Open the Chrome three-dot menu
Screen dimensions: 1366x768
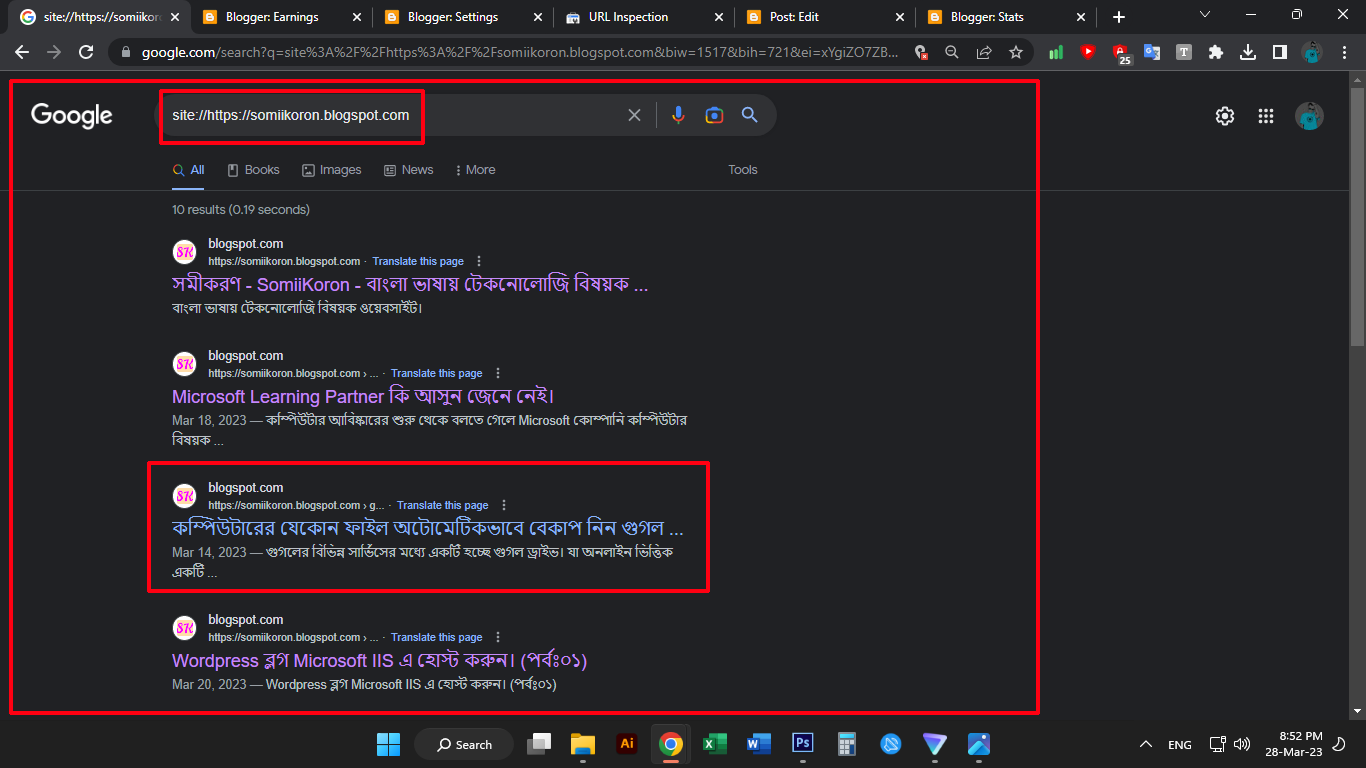pyautogui.click(x=1344, y=52)
